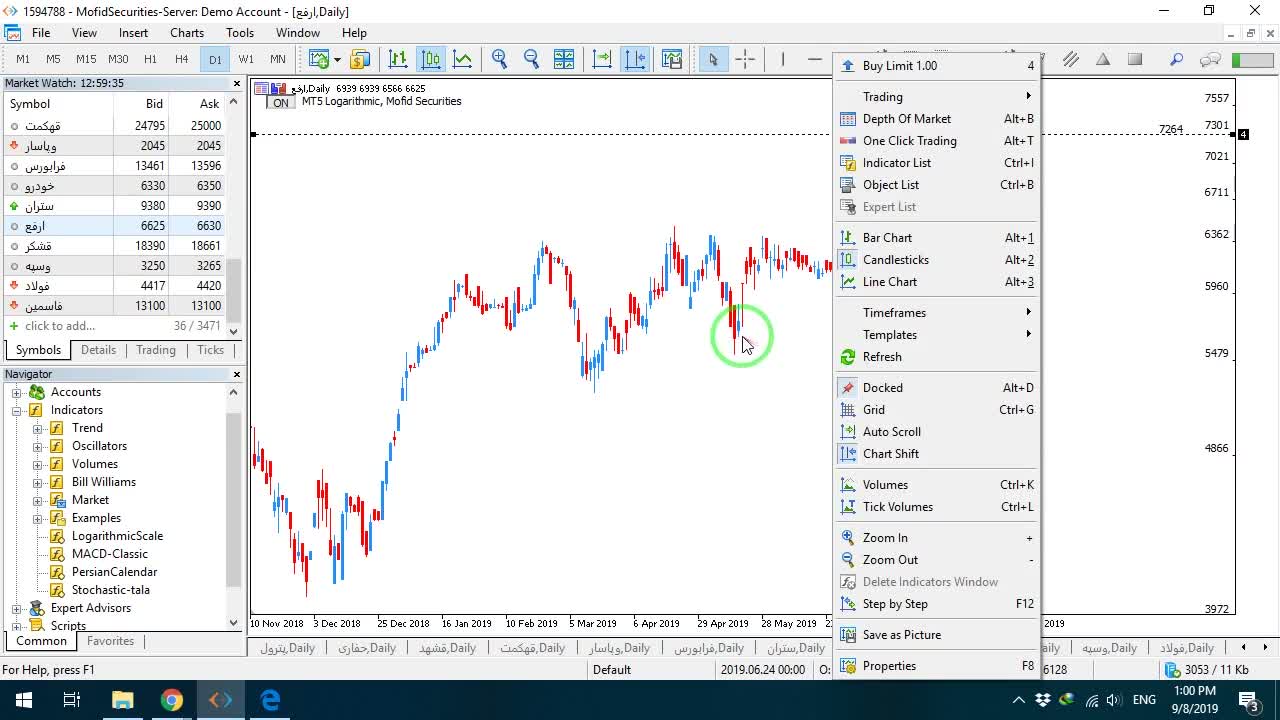Click the bar chart toolbar icon

pos(398,59)
